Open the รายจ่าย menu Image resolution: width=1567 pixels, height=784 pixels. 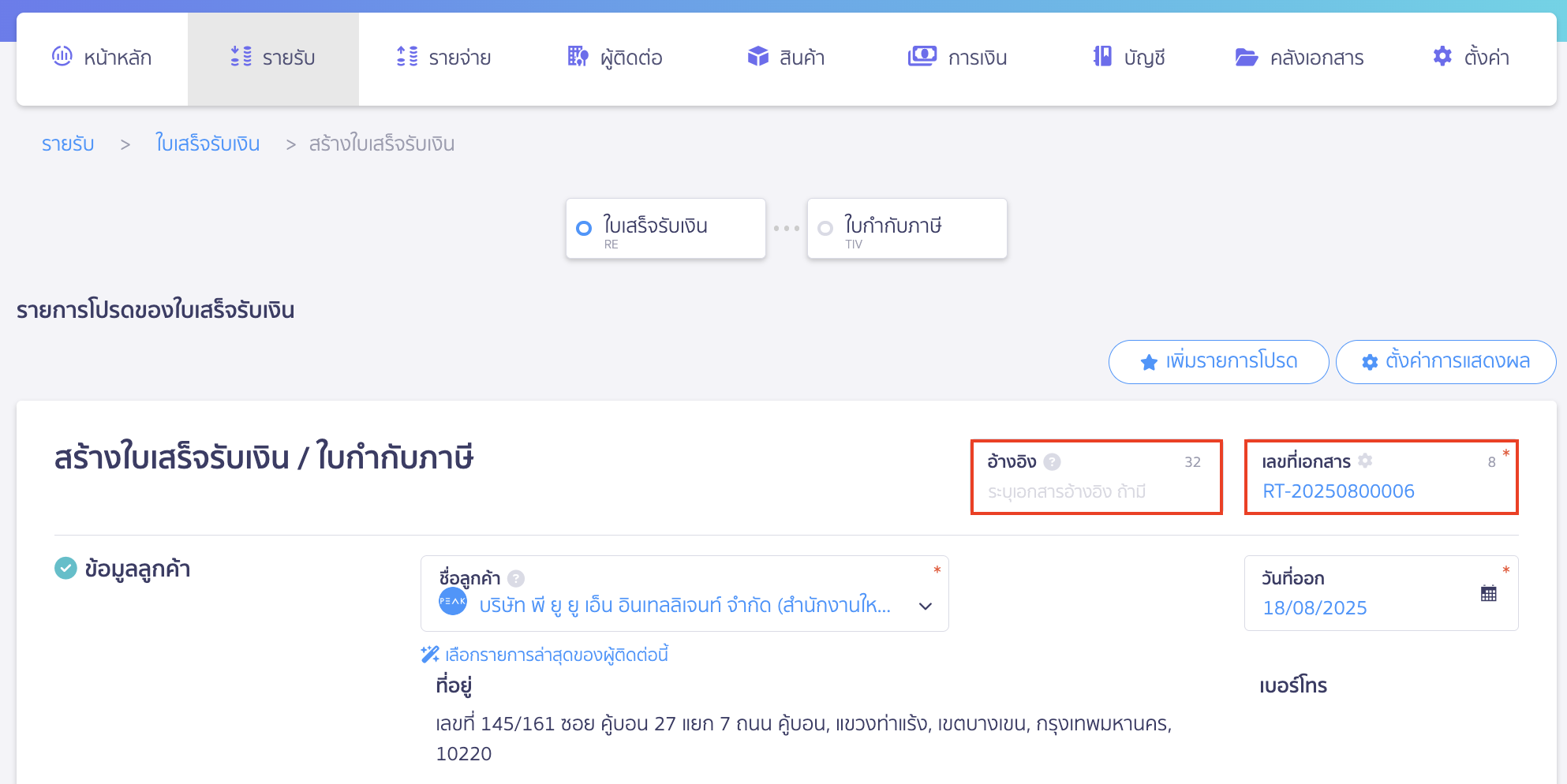pos(443,58)
